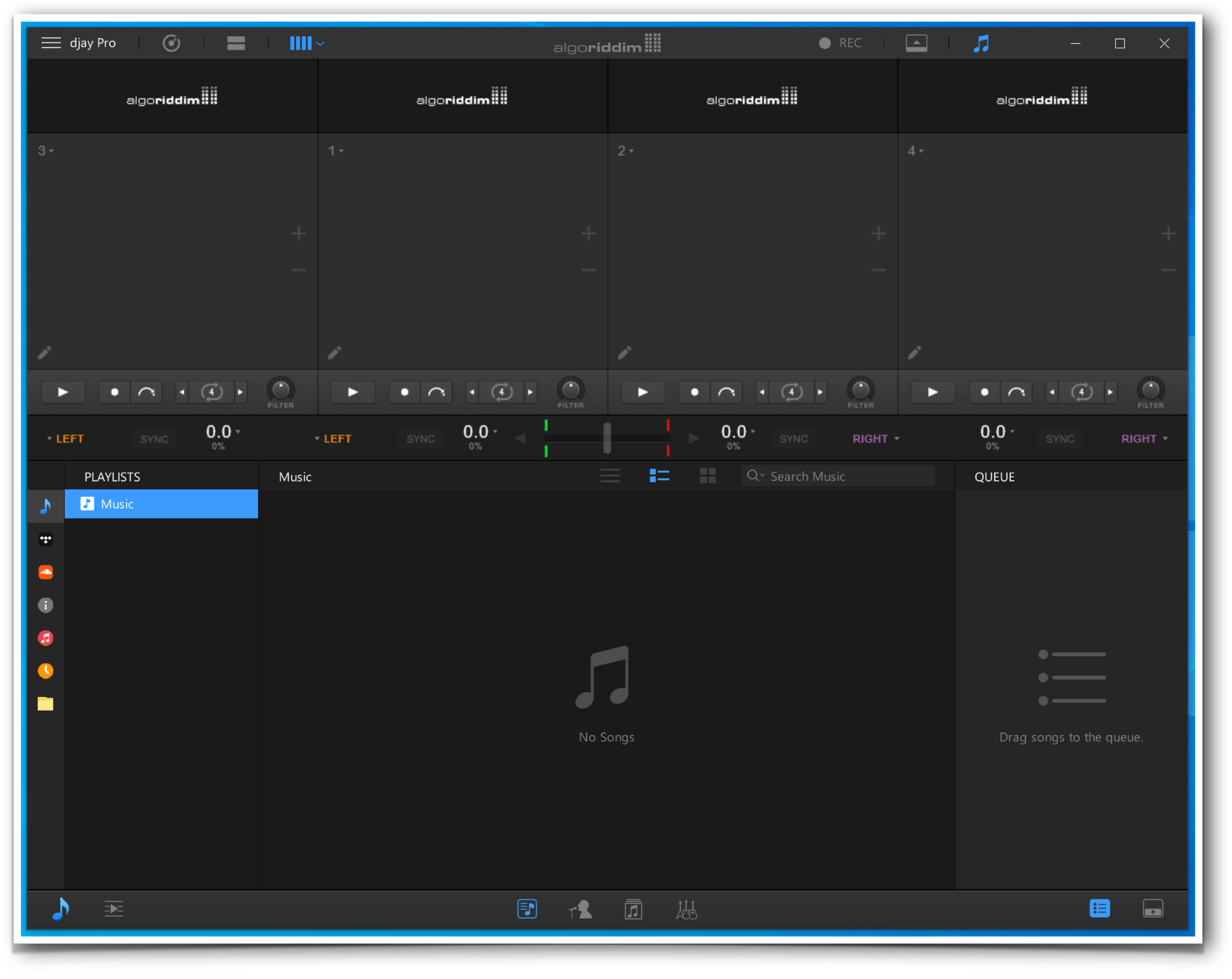Open the Tidal music source in sidebar
Viewport: 1232px width, 979px height.
(x=46, y=539)
